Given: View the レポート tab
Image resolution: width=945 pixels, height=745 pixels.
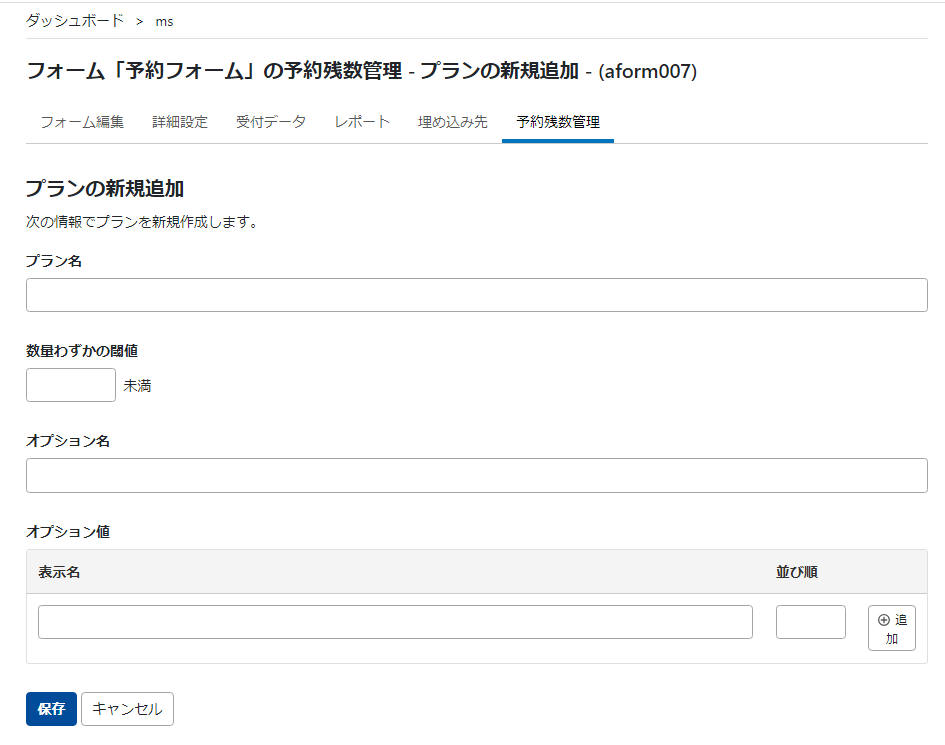Looking at the screenshot, I should point(361,122).
